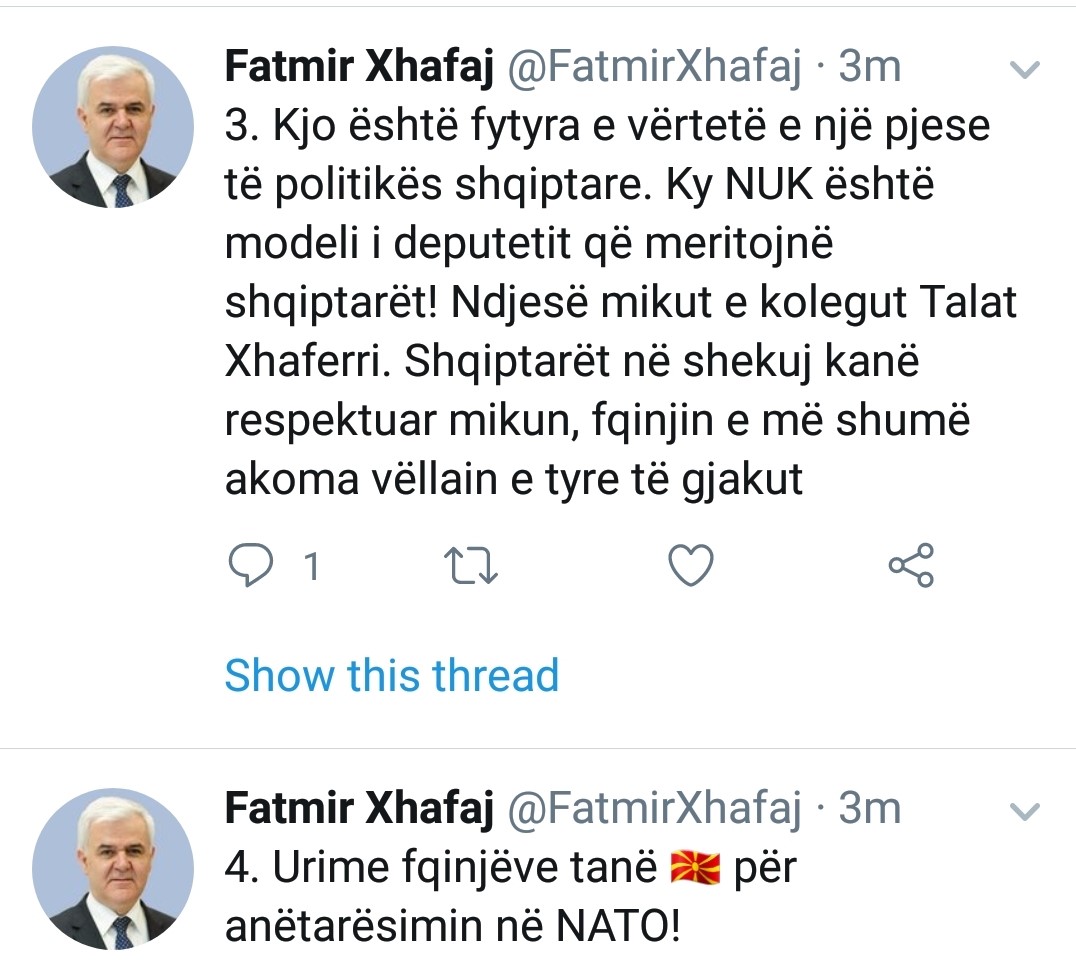
Task: Open profile picture on the first tweet
Action: tap(112, 126)
